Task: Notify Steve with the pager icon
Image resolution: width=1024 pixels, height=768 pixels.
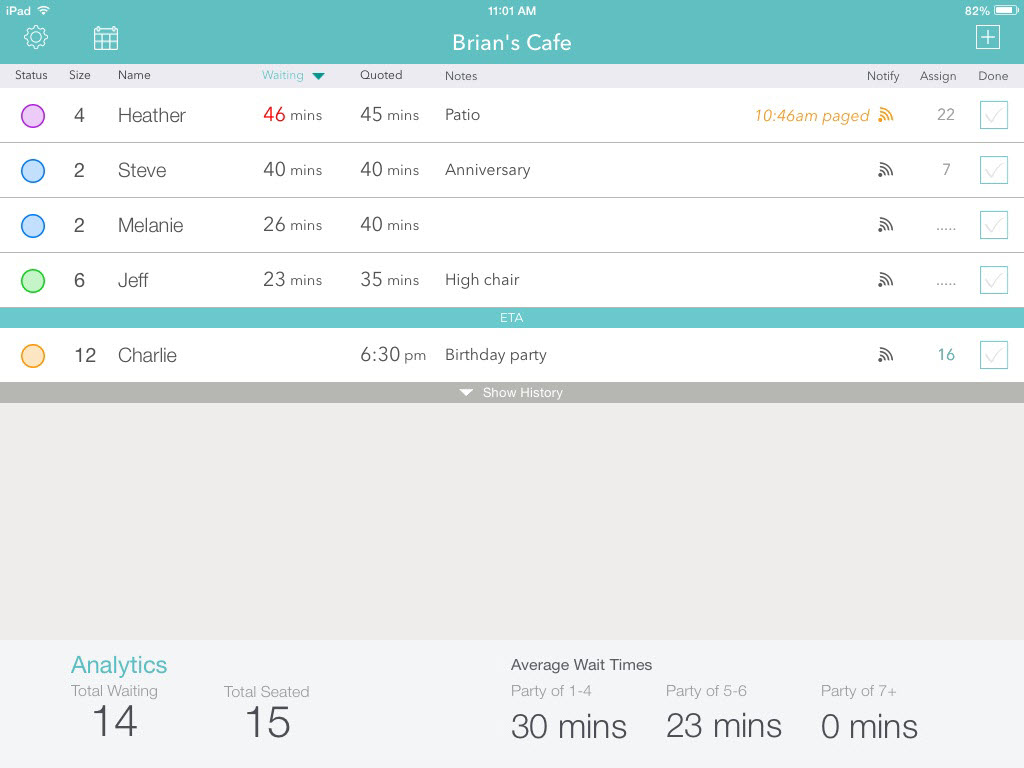Action: pos(885,170)
